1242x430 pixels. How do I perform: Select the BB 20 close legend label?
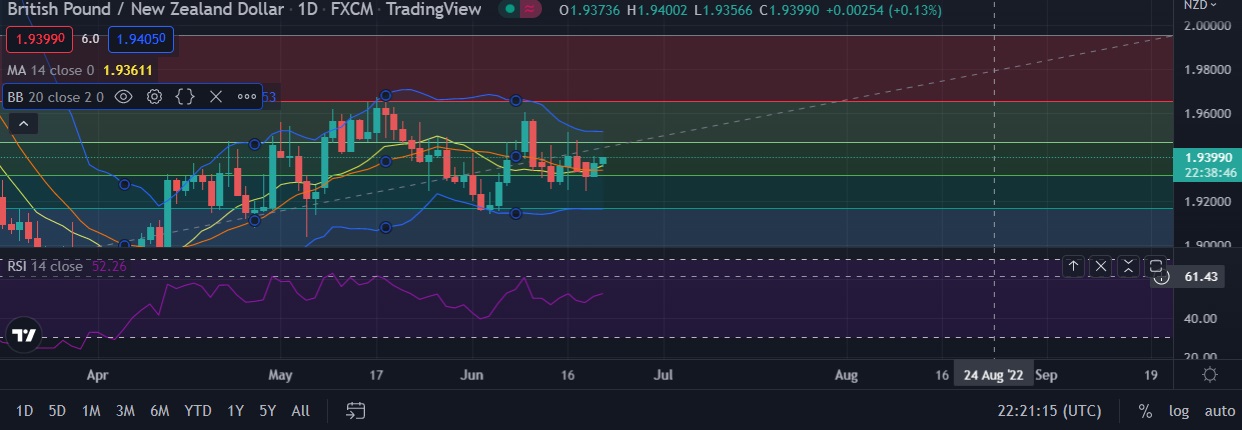[x=55, y=97]
